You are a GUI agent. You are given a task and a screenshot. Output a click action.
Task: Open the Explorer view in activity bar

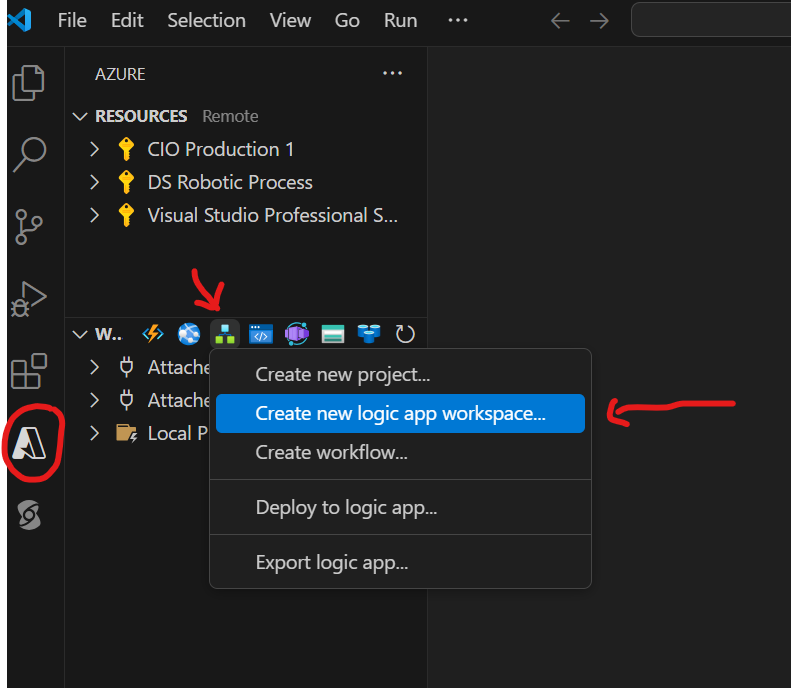pos(28,83)
